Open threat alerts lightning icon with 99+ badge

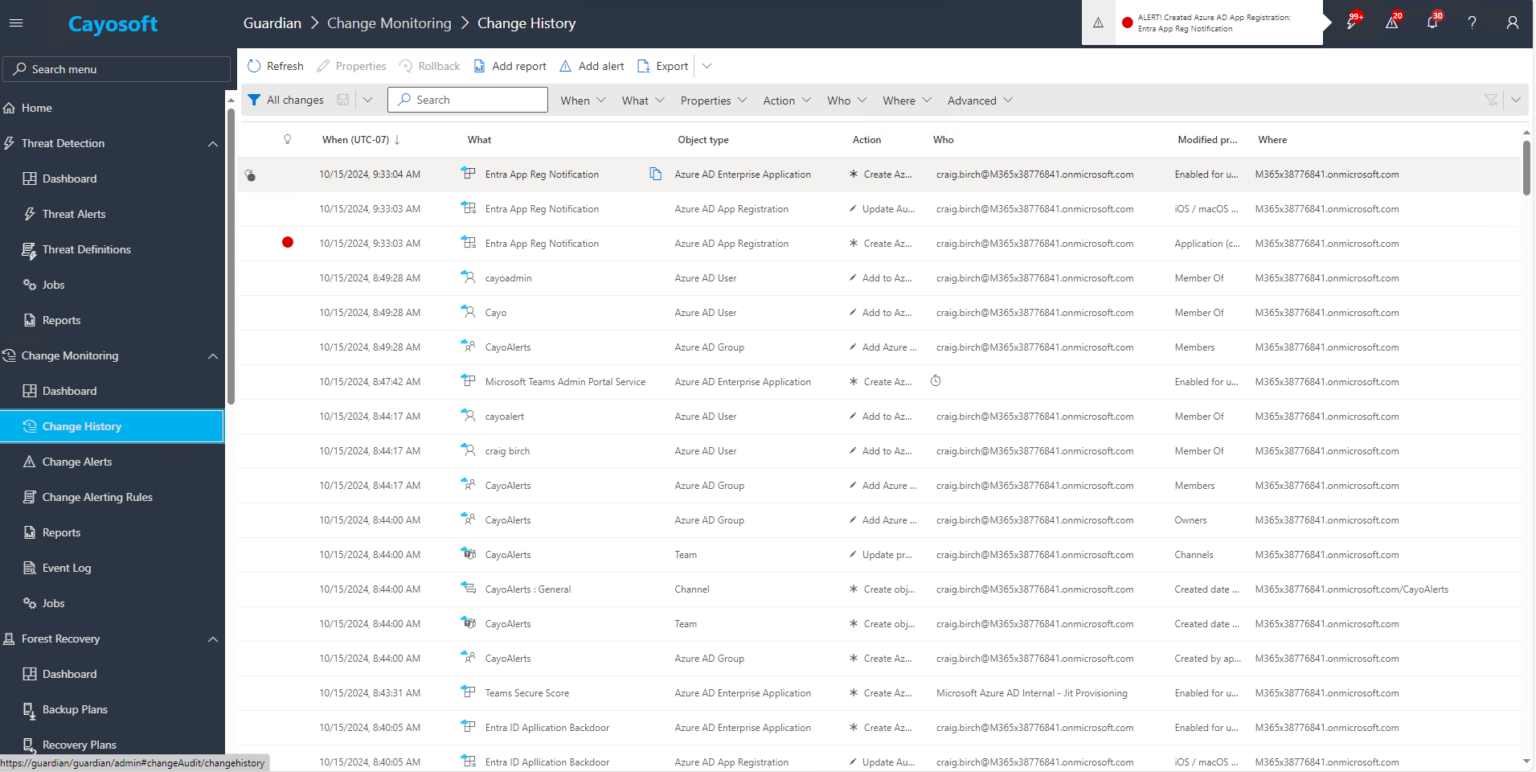click(x=1352, y=22)
